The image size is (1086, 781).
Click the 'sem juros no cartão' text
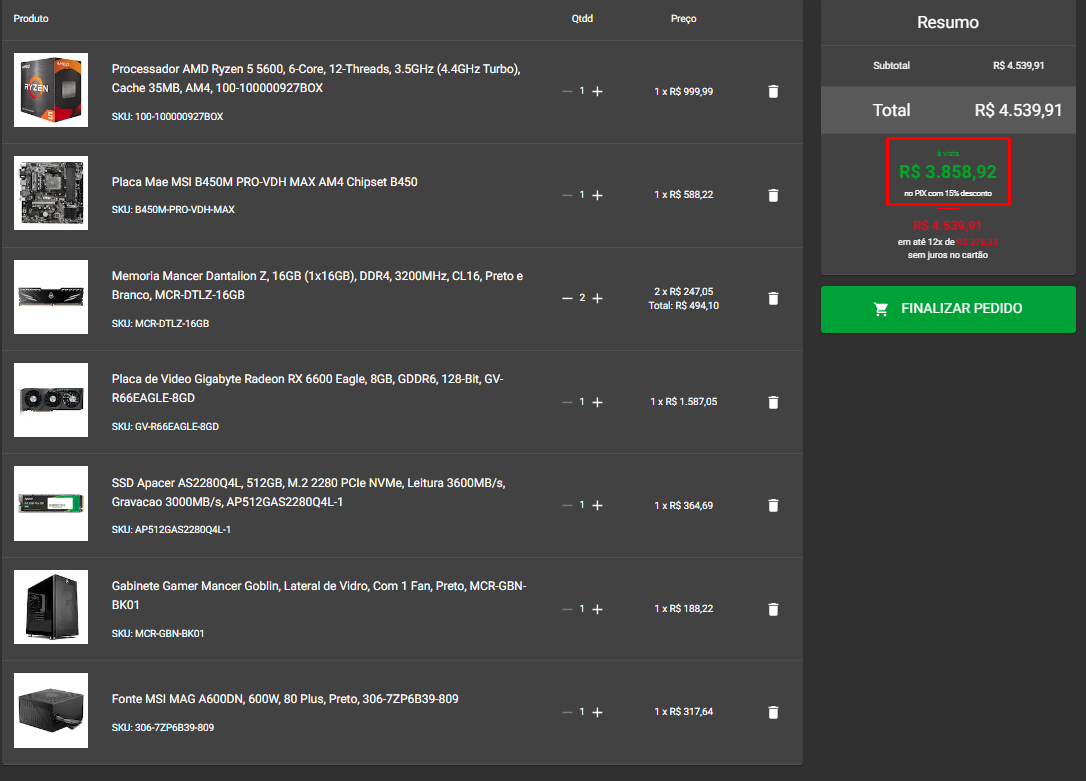(x=947, y=255)
